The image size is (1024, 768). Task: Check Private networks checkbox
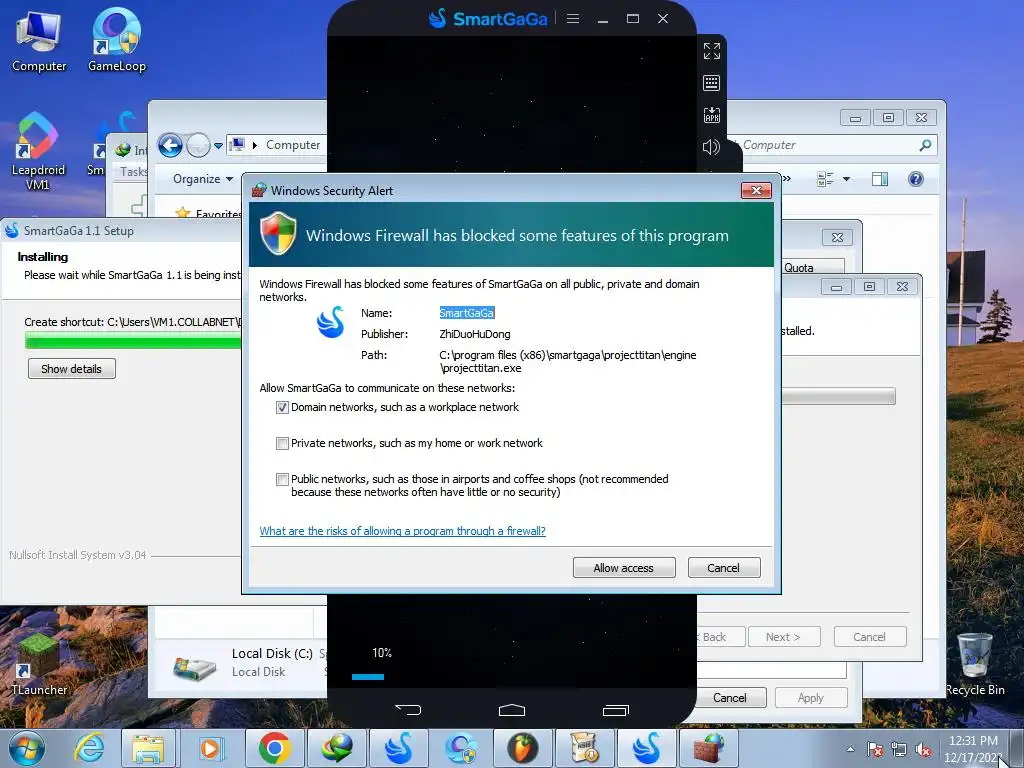pos(282,443)
